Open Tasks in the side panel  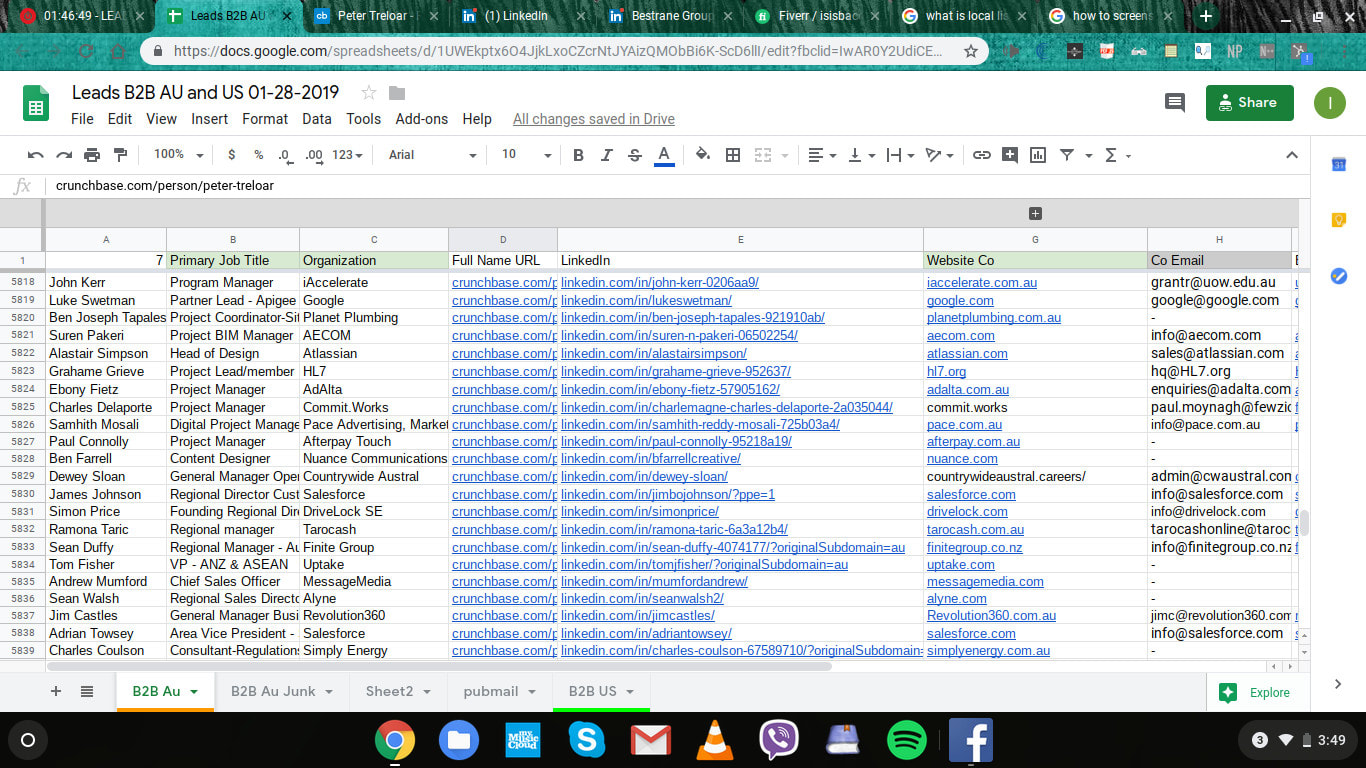1339,276
